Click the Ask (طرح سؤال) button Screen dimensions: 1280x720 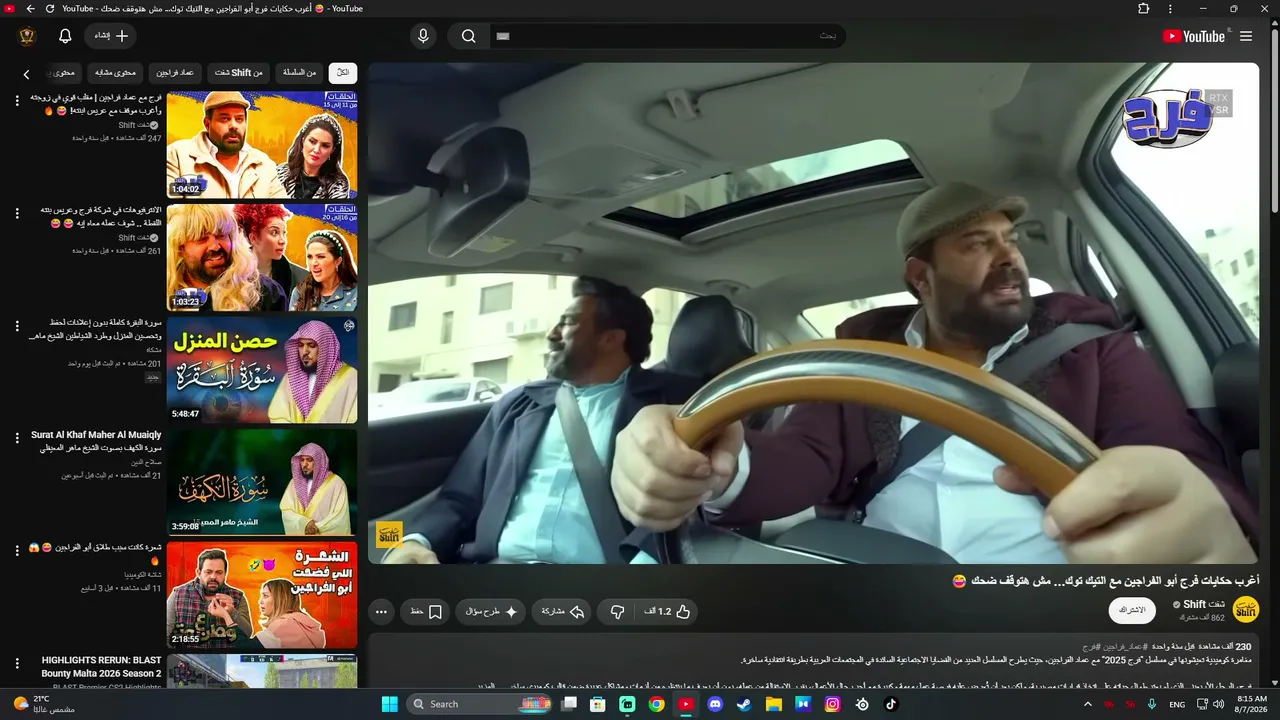coord(491,611)
